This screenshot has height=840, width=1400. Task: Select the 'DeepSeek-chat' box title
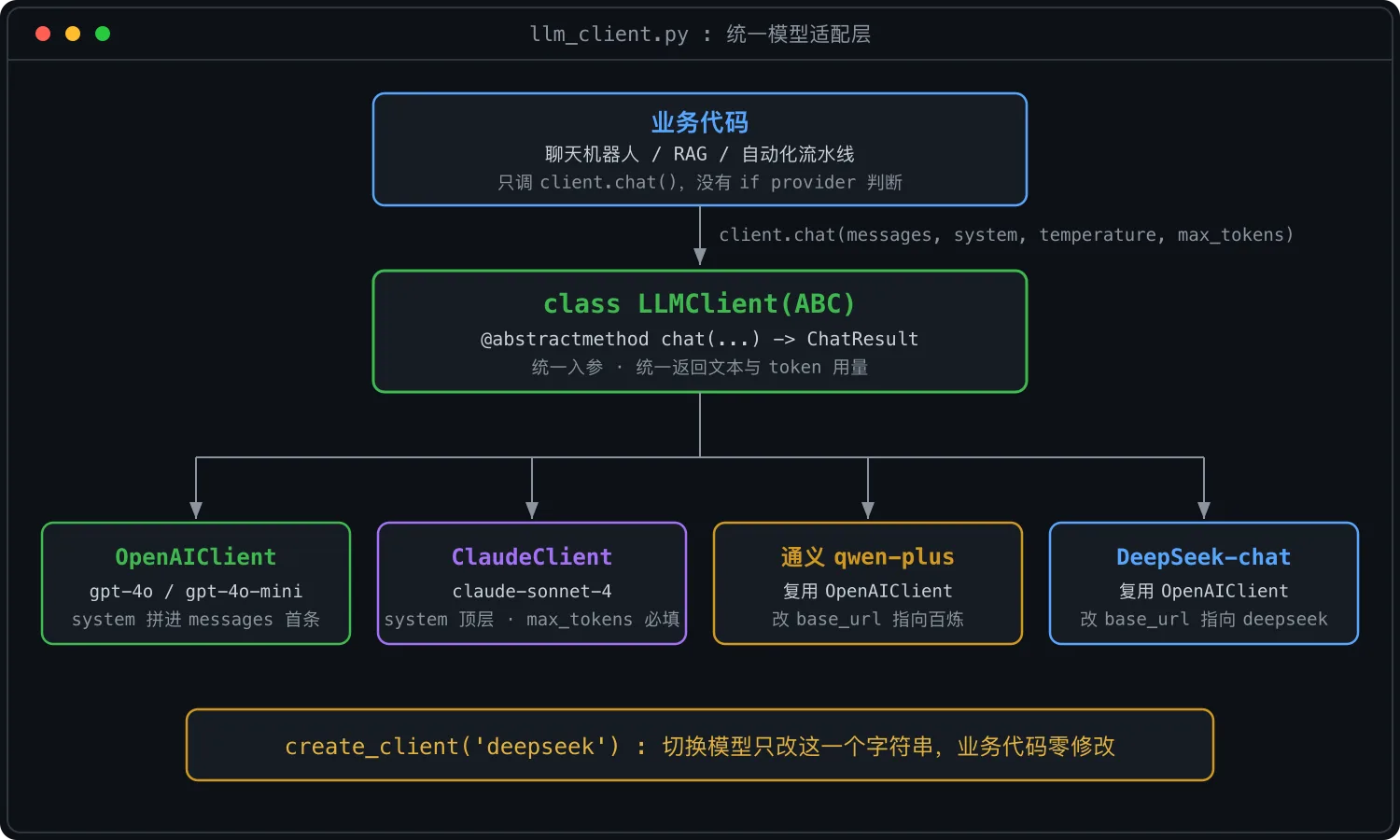pyautogui.click(x=1204, y=557)
